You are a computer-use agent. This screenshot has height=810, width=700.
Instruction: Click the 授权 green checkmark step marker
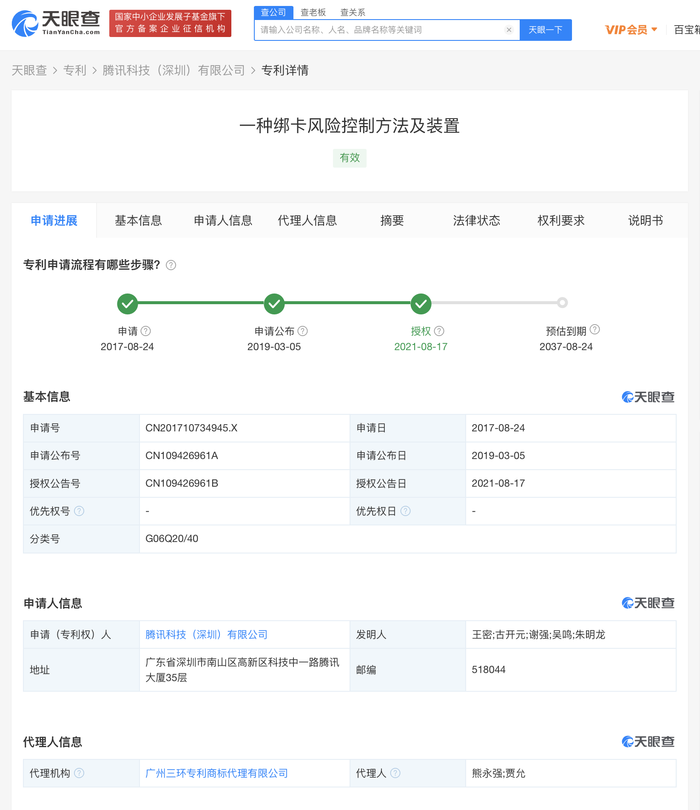tap(421, 304)
